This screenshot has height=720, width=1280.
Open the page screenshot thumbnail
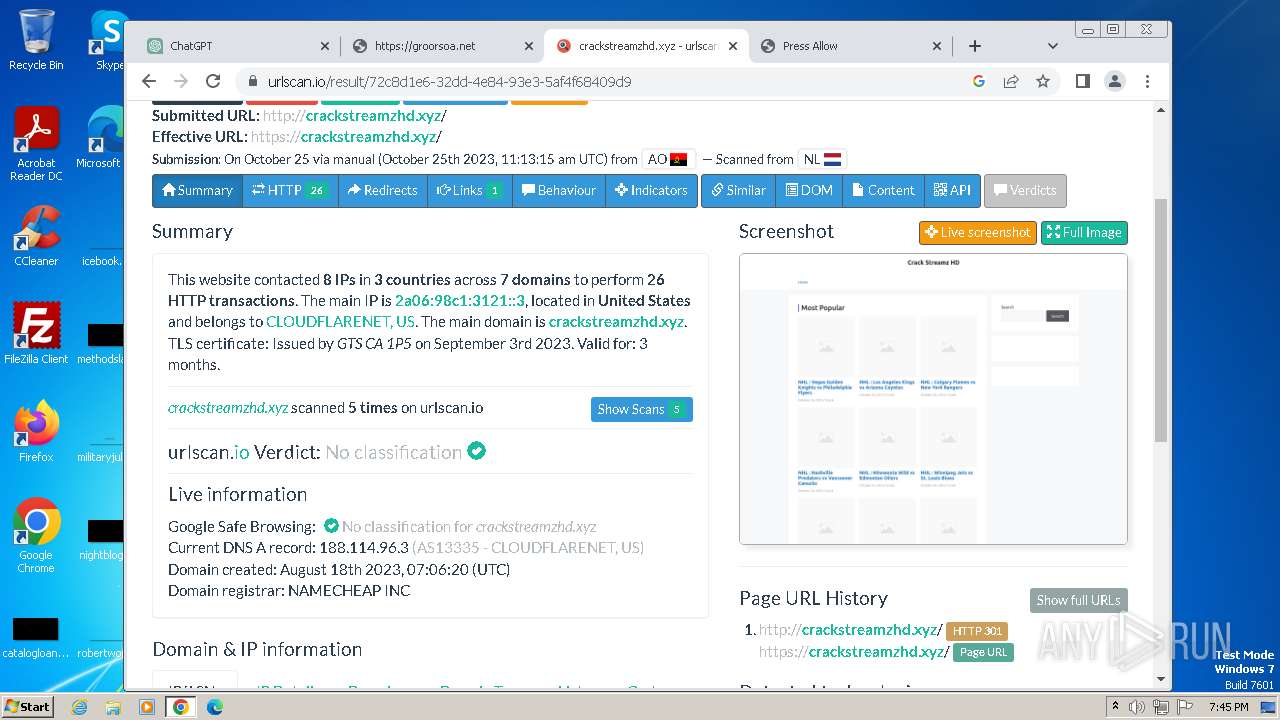933,399
